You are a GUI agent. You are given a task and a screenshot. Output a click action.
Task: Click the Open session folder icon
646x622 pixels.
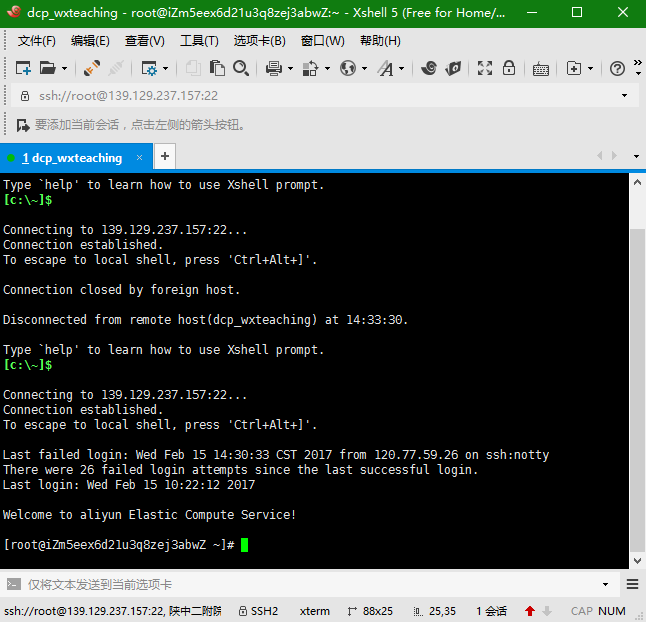pos(47,68)
